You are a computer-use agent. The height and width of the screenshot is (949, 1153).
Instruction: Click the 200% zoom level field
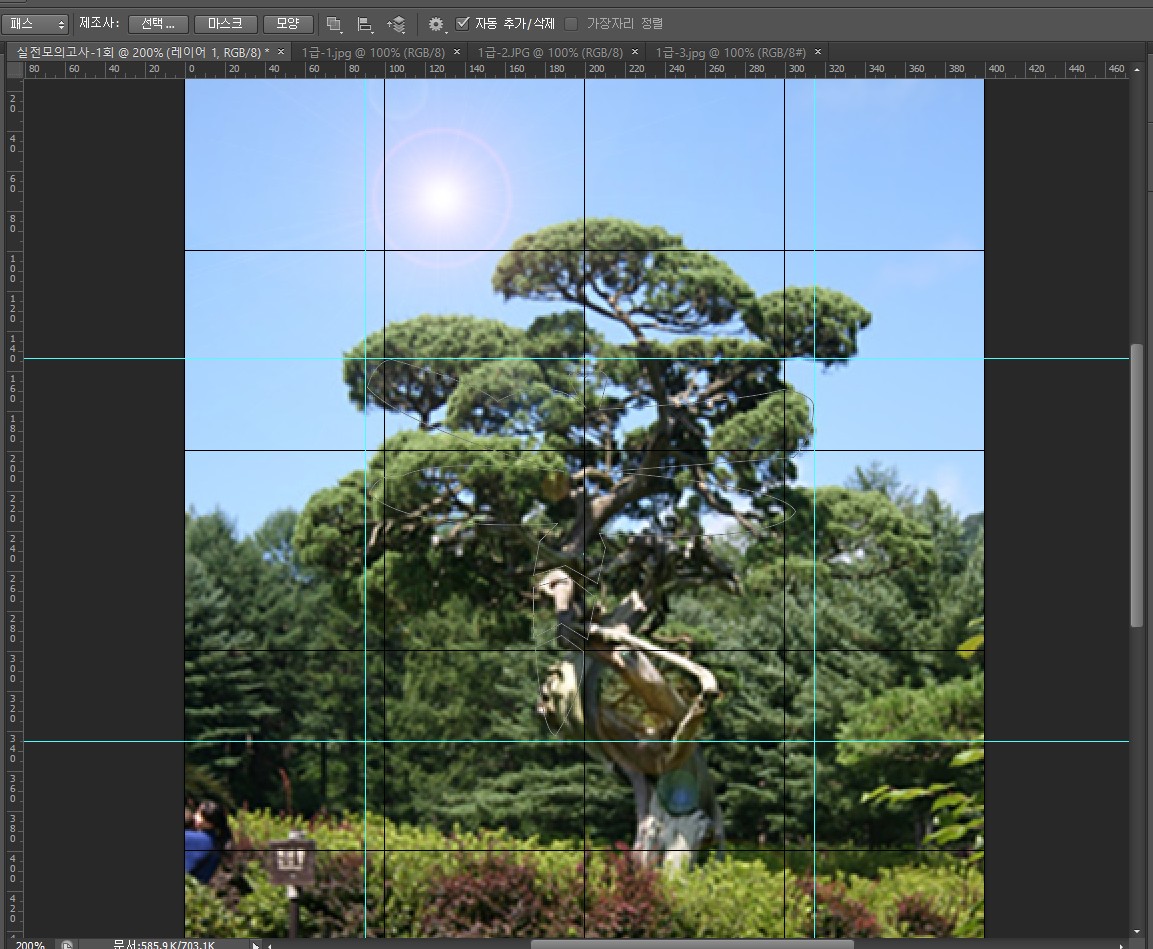29,944
